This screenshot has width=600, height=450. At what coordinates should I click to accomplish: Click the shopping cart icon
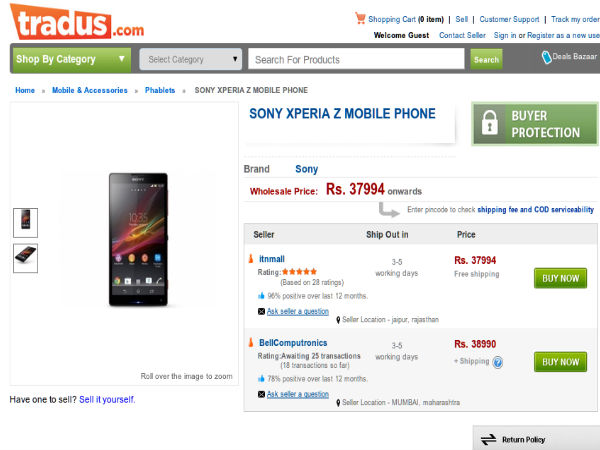point(360,18)
